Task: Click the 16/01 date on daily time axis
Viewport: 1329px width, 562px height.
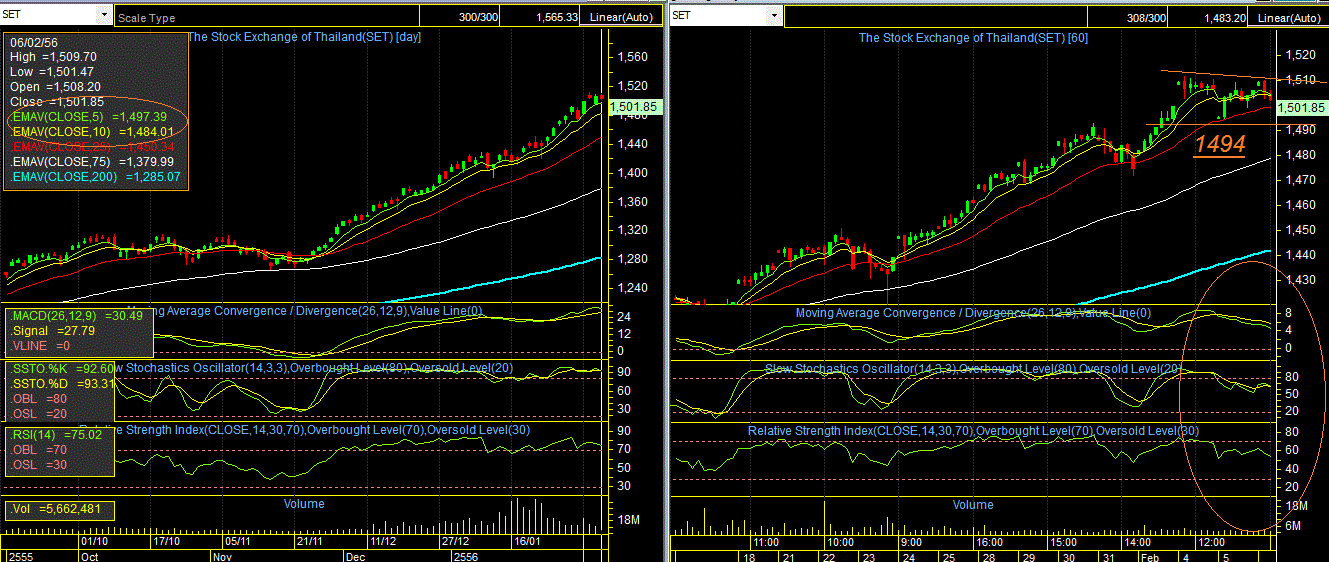Action: click(525, 541)
